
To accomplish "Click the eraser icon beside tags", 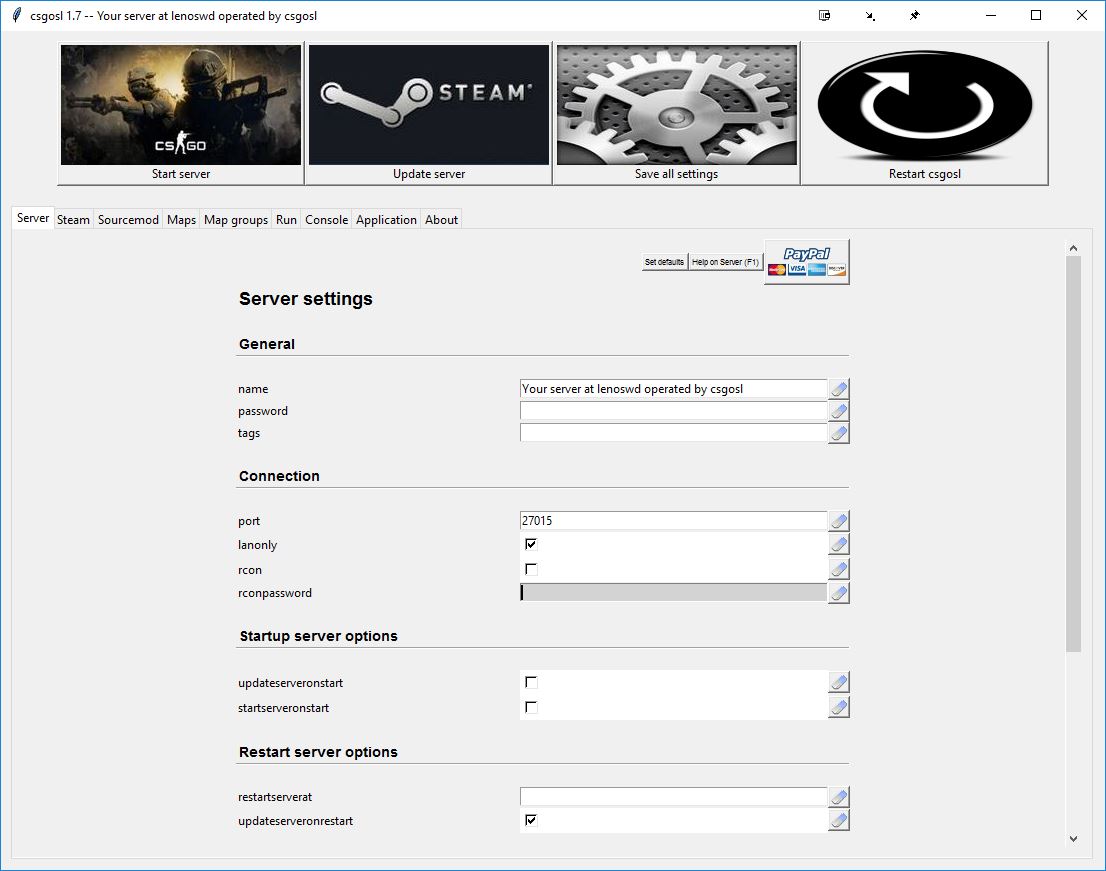I will point(839,432).
